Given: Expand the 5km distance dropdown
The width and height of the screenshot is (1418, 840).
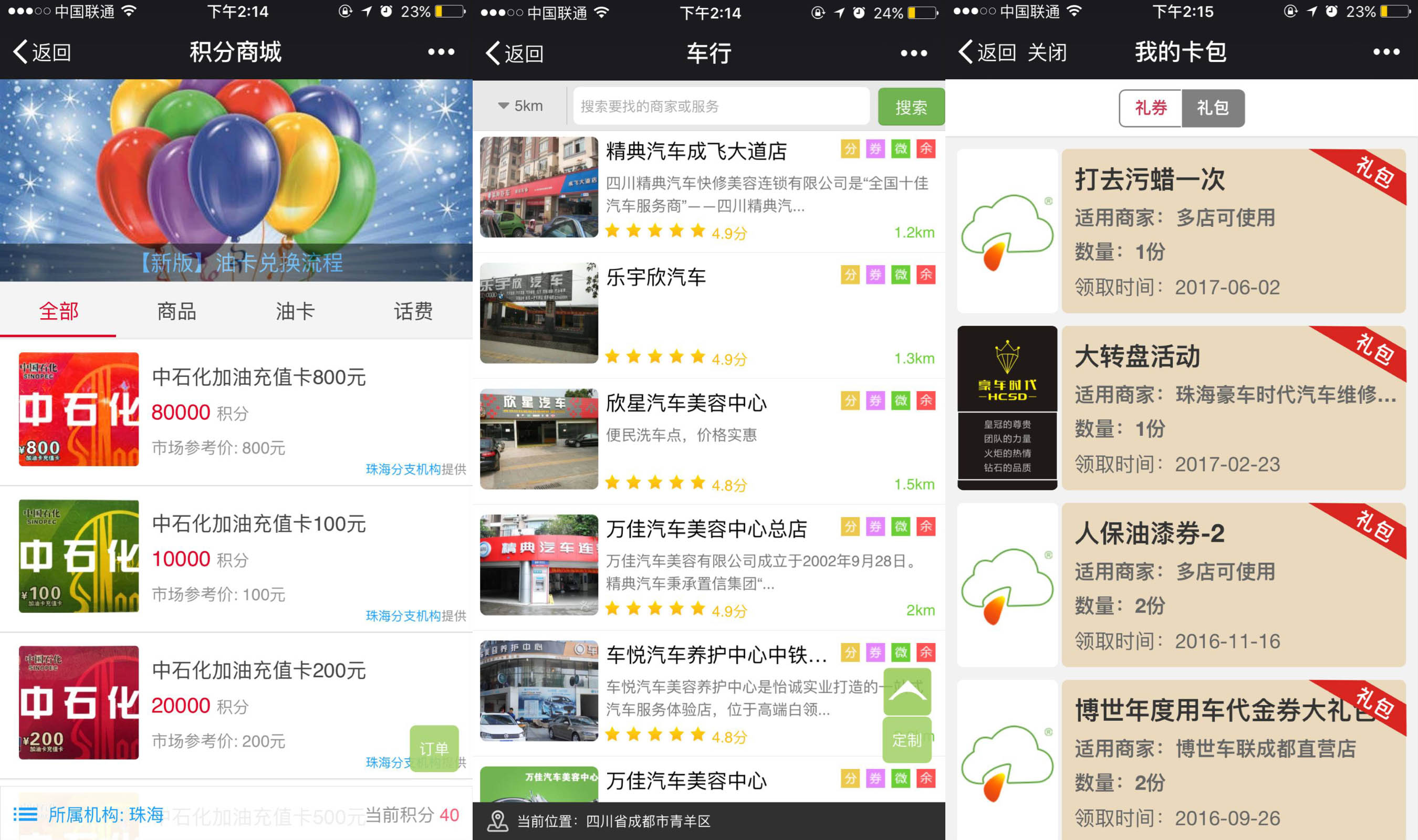Looking at the screenshot, I should pyautogui.click(x=519, y=106).
